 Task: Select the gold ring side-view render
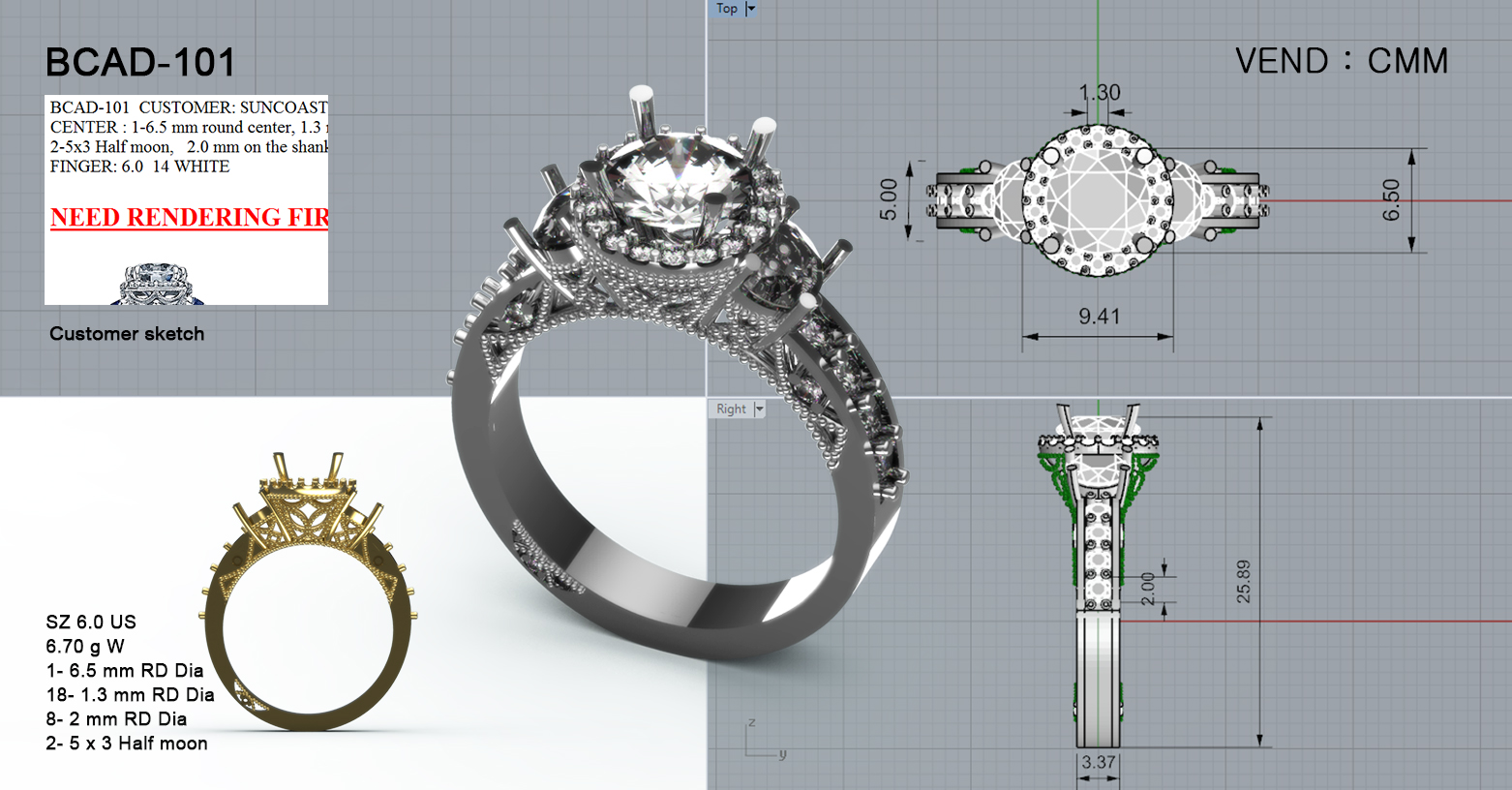[x=308, y=591]
